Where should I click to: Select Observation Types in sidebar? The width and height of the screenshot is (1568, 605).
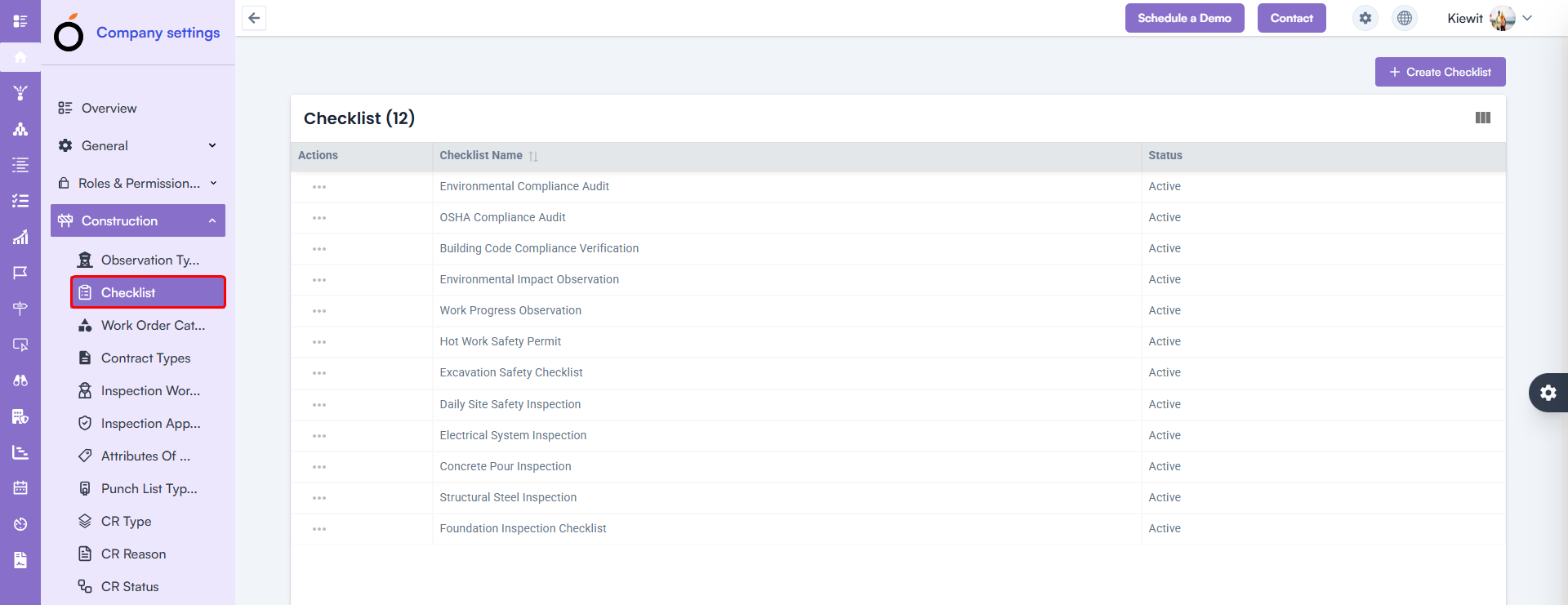[148, 260]
